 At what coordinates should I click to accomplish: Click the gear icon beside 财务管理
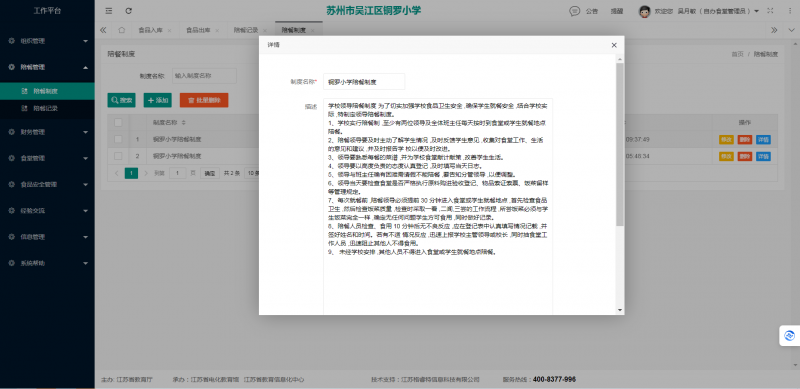click(x=11, y=132)
